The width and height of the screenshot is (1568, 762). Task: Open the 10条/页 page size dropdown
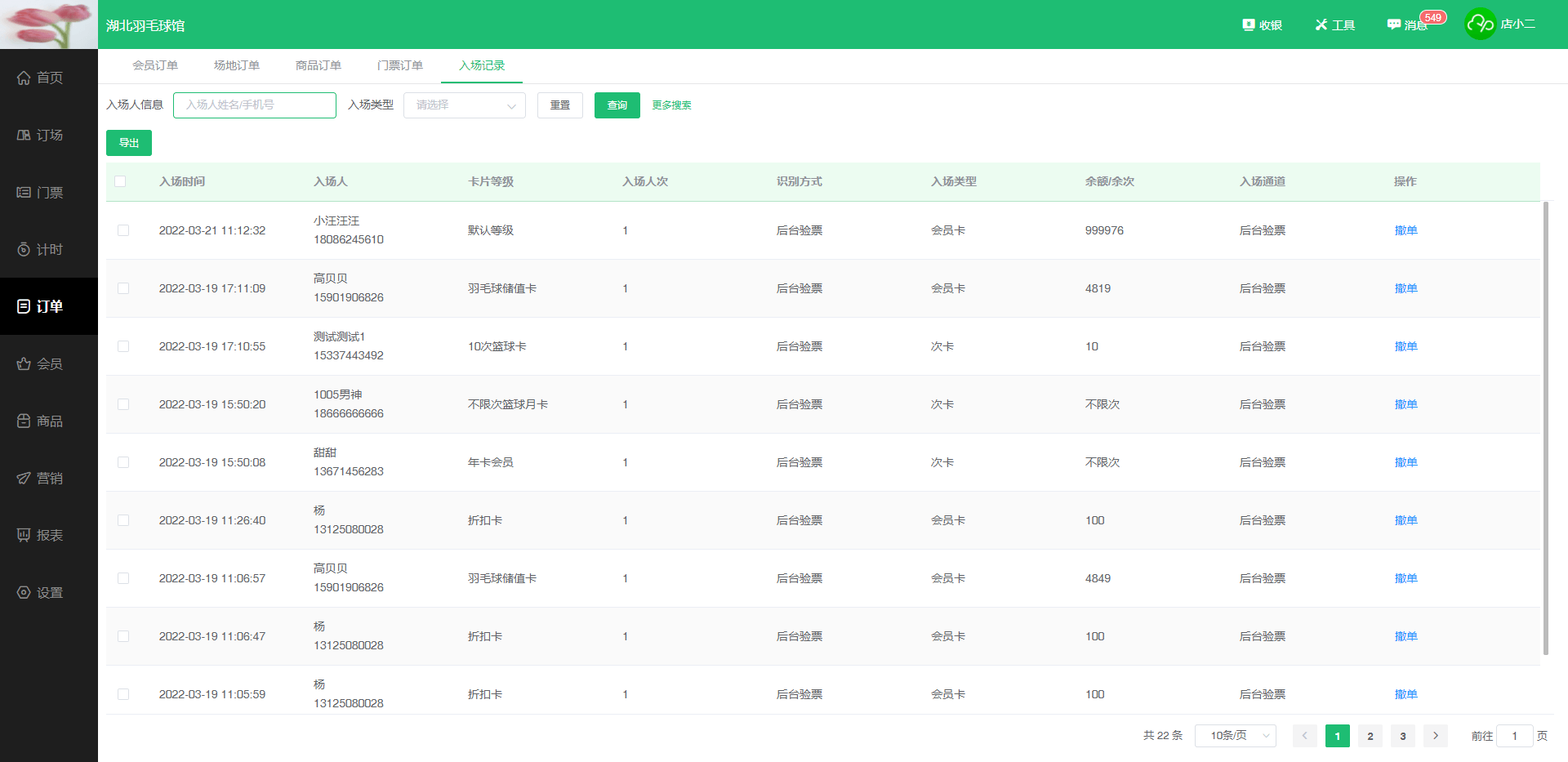click(x=1235, y=736)
